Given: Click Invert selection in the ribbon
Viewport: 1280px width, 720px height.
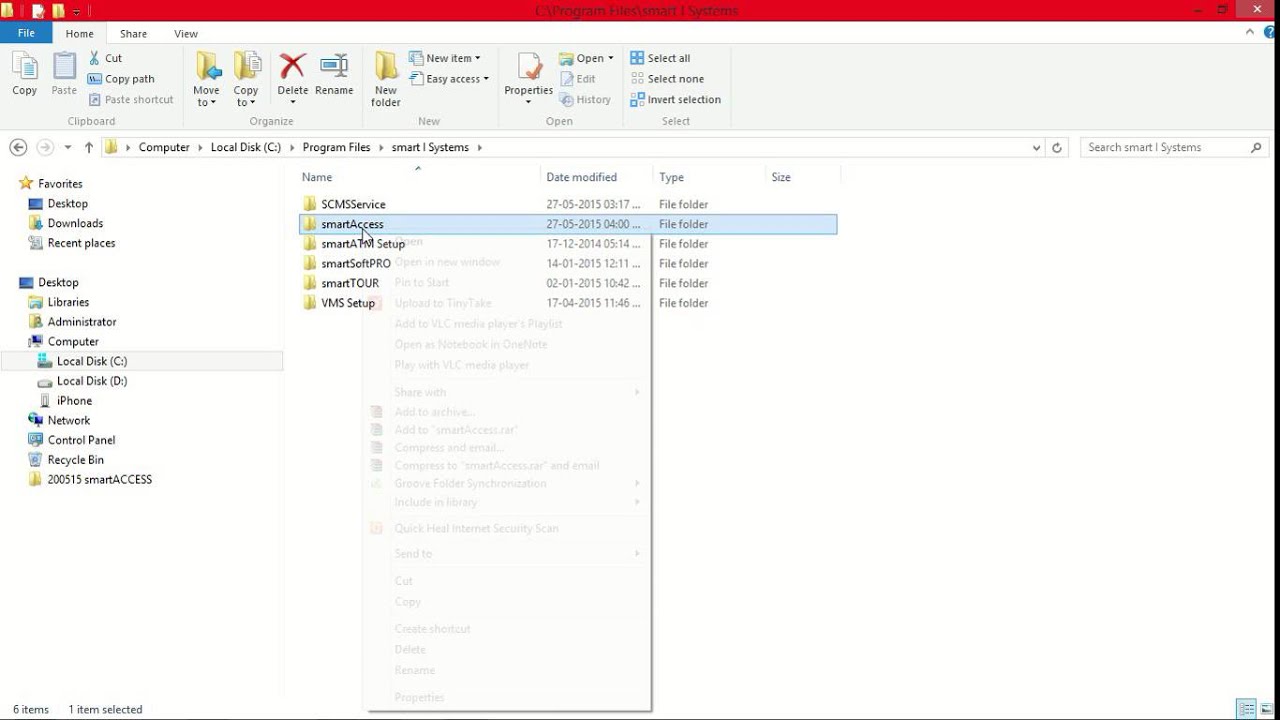Looking at the screenshot, I should [x=676, y=99].
